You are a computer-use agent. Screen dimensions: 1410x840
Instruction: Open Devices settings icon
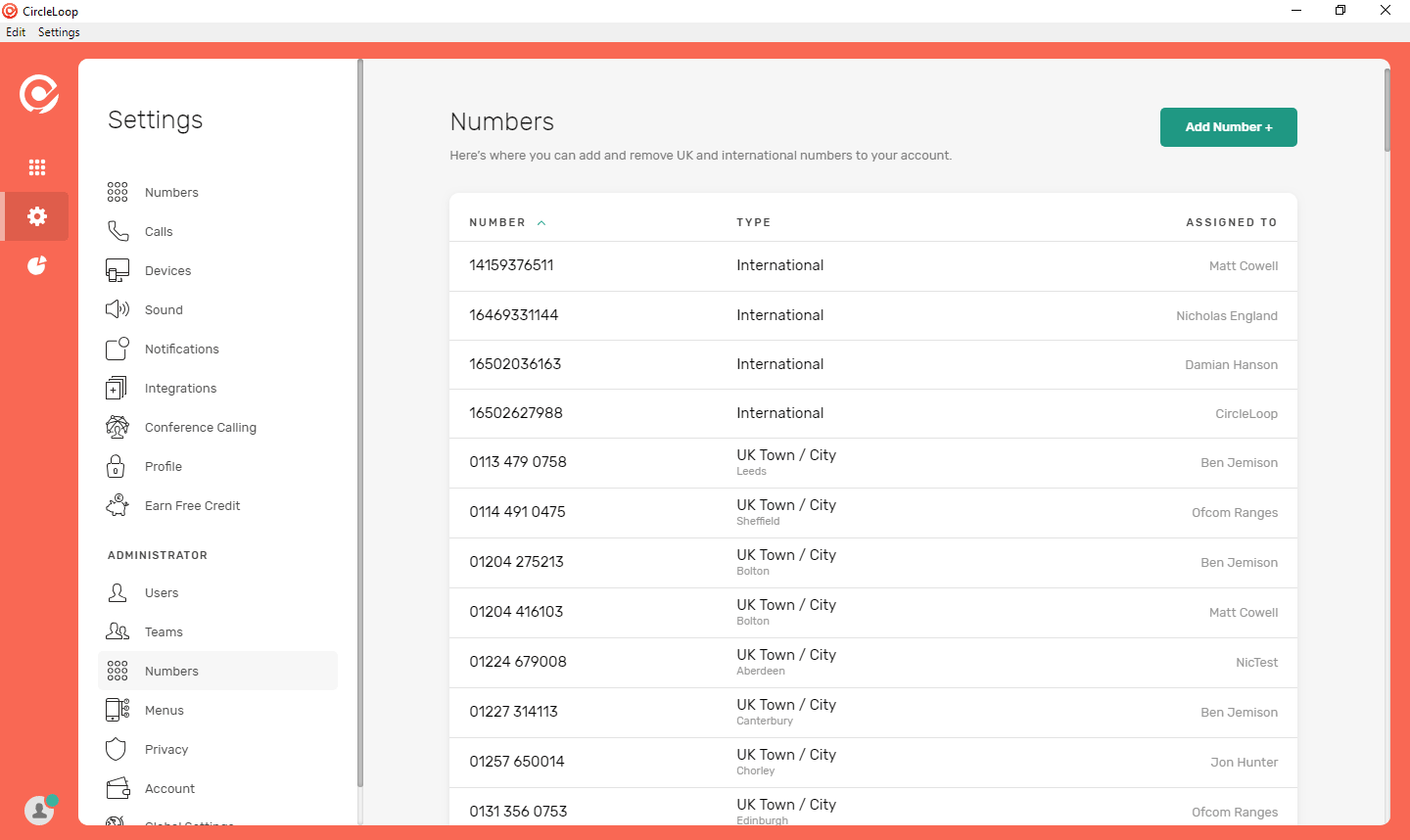click(x=117, y=271)
